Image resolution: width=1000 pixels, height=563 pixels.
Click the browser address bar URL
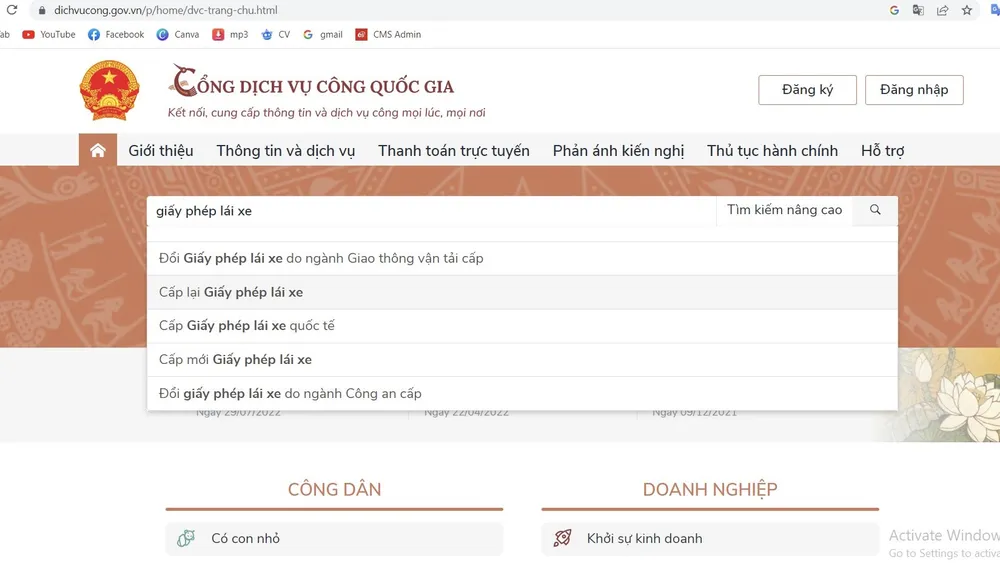tap(166, 10)
